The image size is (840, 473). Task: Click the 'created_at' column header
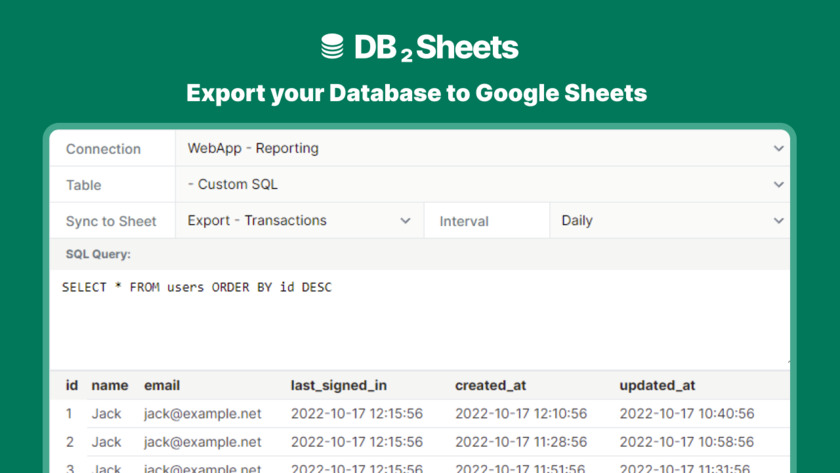[x=491, y=386]
